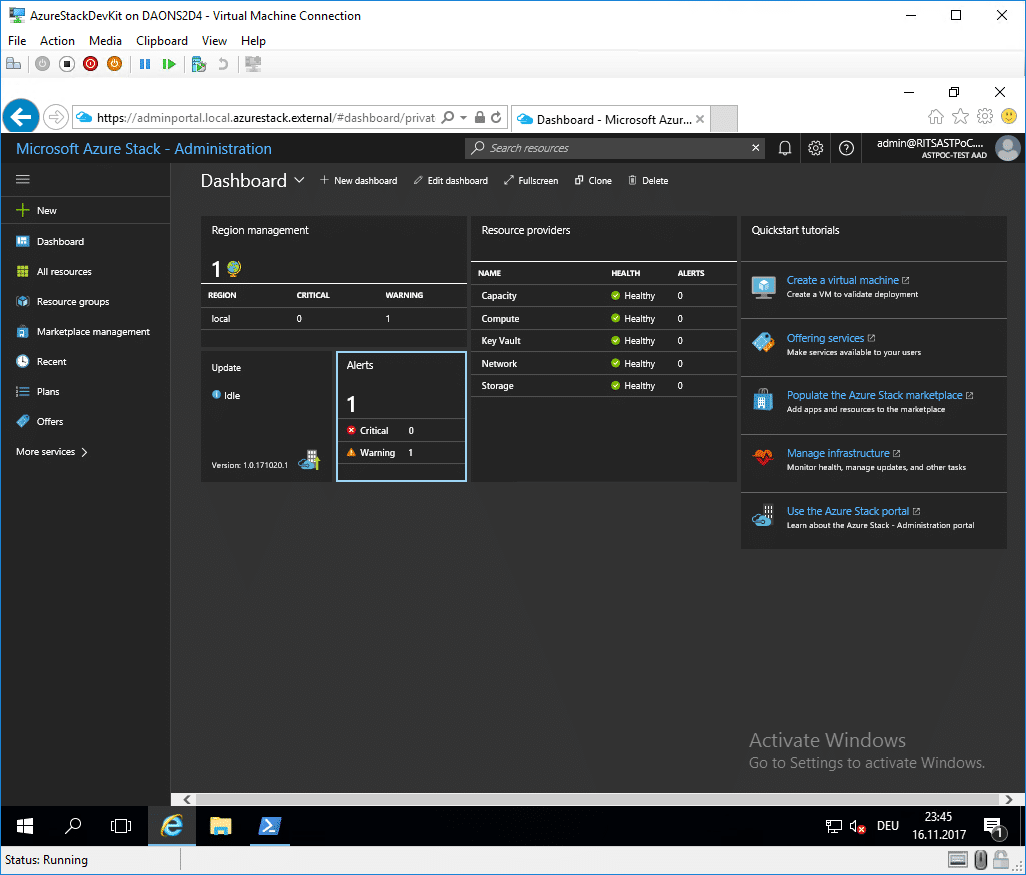This screenshot has width=1026, height=875.
Task: Create new resource with New in sidebar
Action: [86, 210]
